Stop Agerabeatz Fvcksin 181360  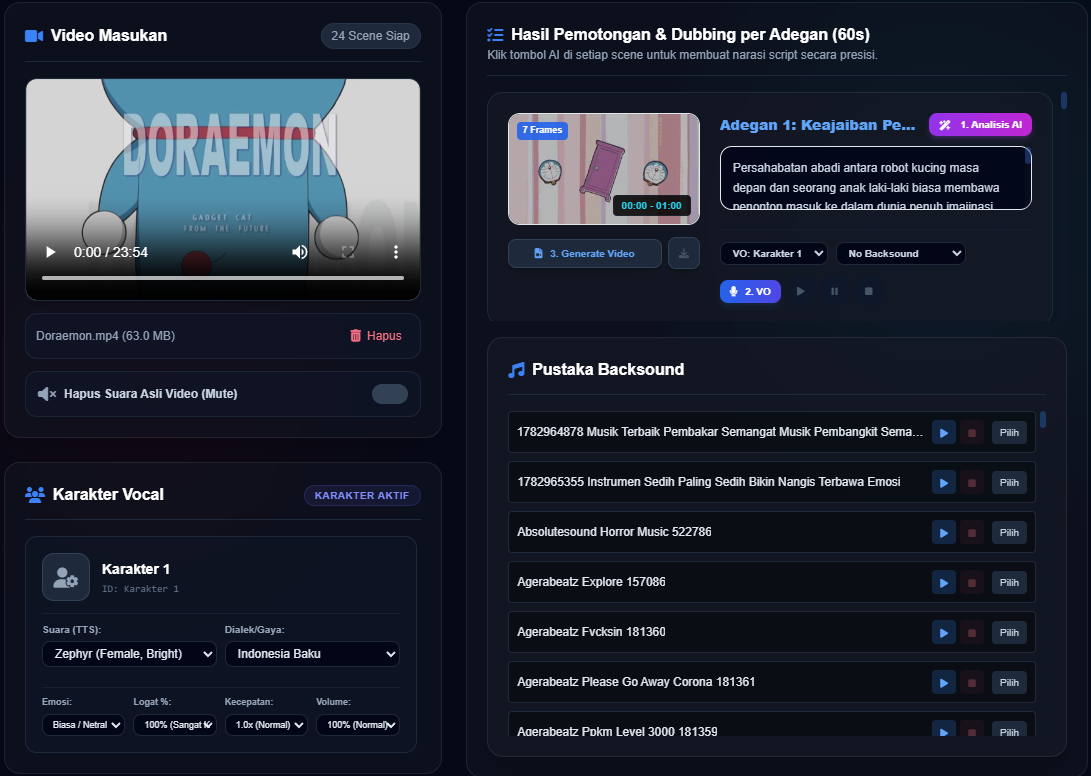(972, 633)
